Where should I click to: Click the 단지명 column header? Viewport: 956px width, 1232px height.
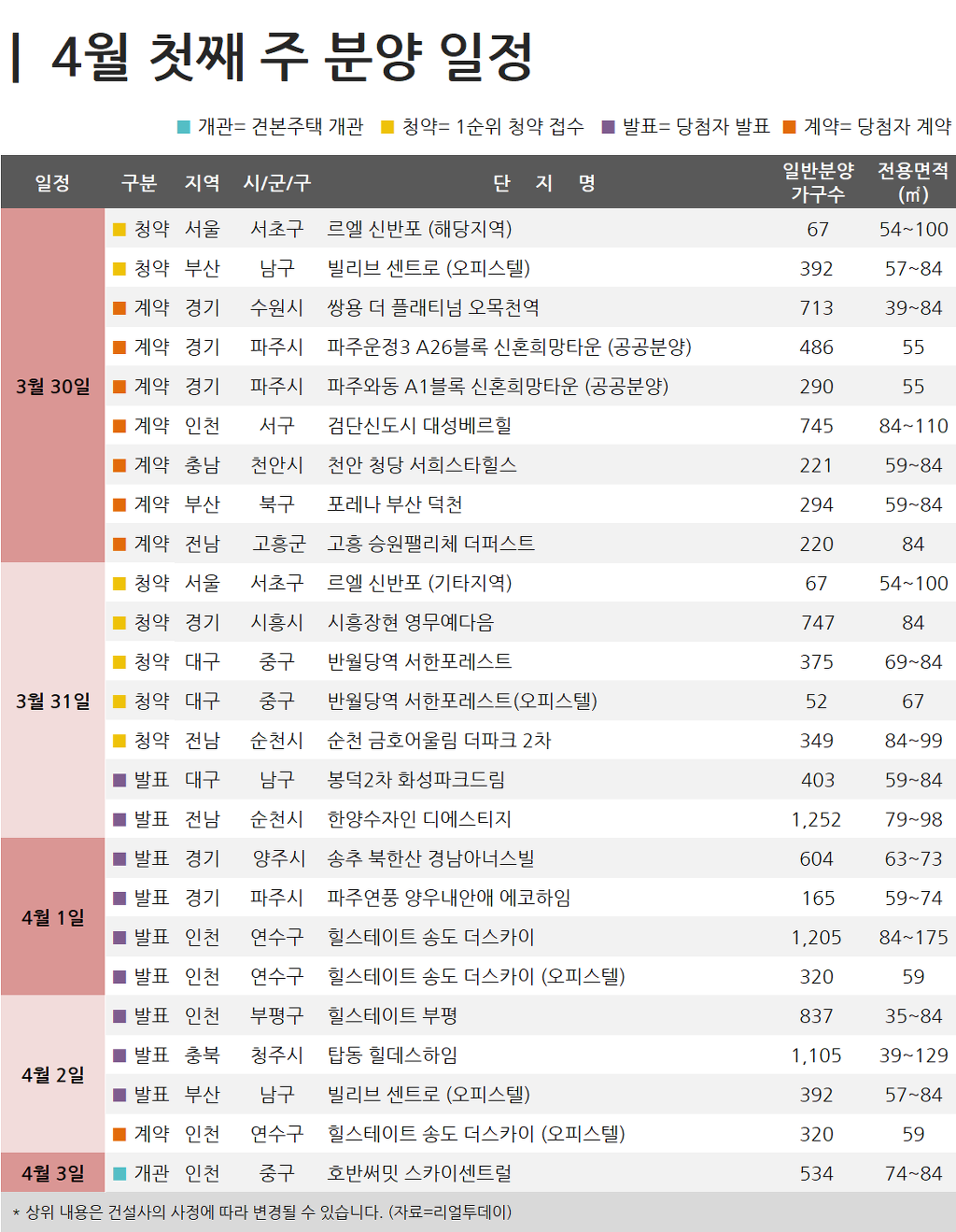point(544,183)
